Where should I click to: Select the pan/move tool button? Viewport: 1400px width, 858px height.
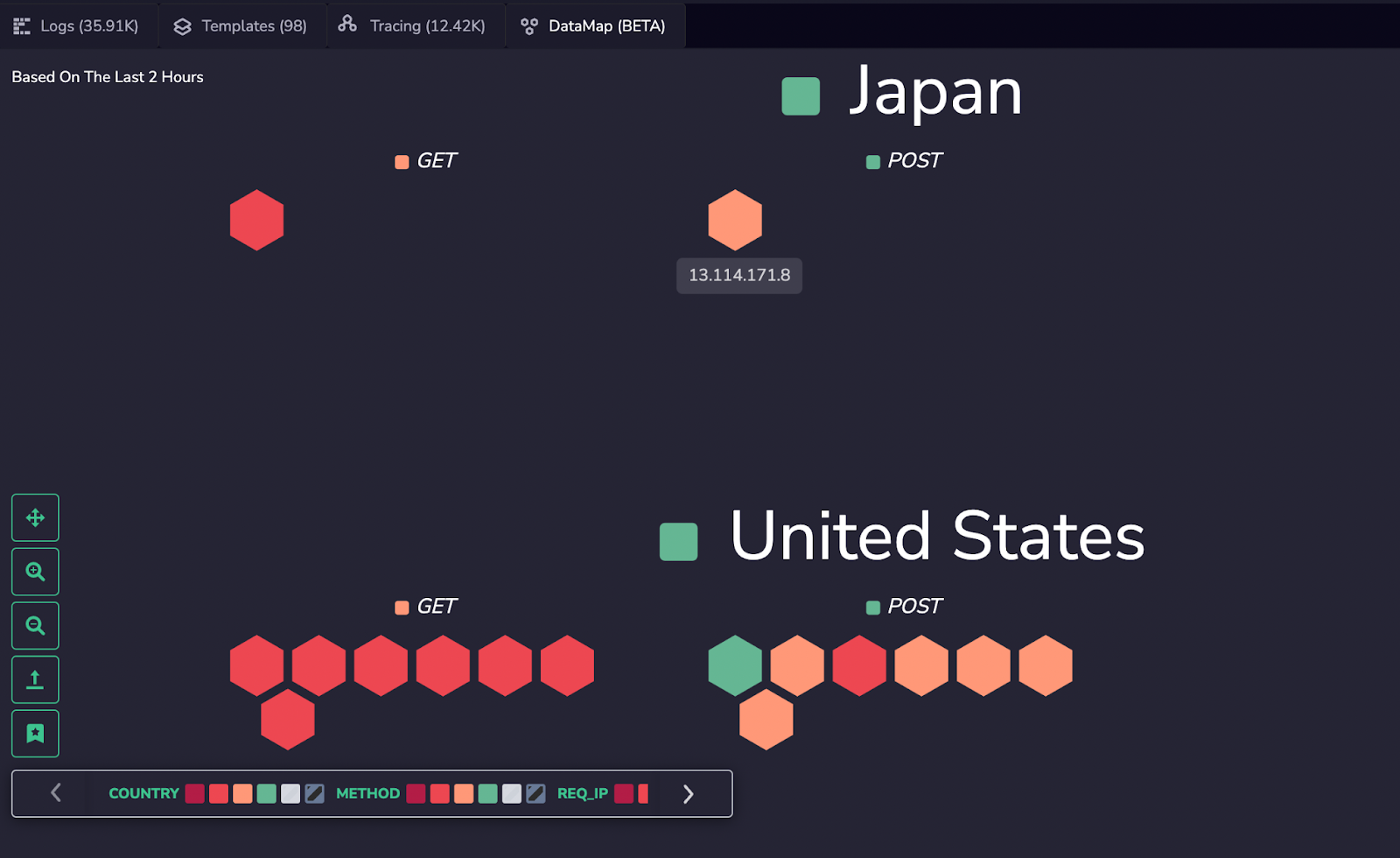(35, 517)
